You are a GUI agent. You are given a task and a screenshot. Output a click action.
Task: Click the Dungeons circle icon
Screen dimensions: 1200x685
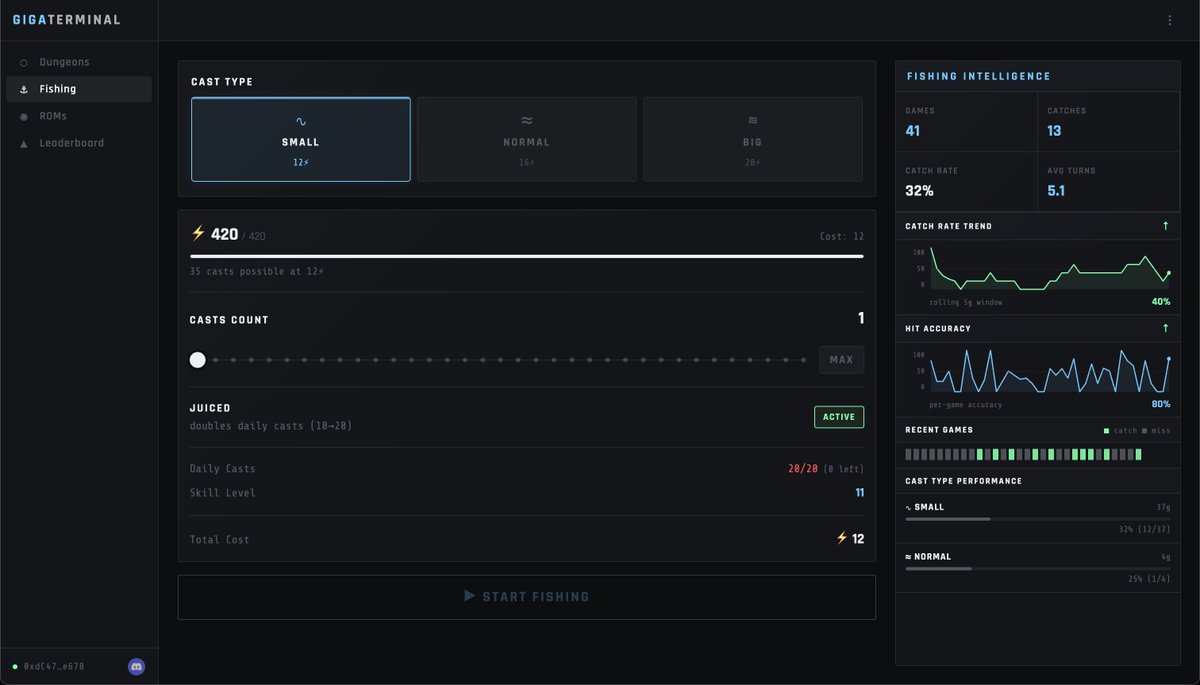24,63
